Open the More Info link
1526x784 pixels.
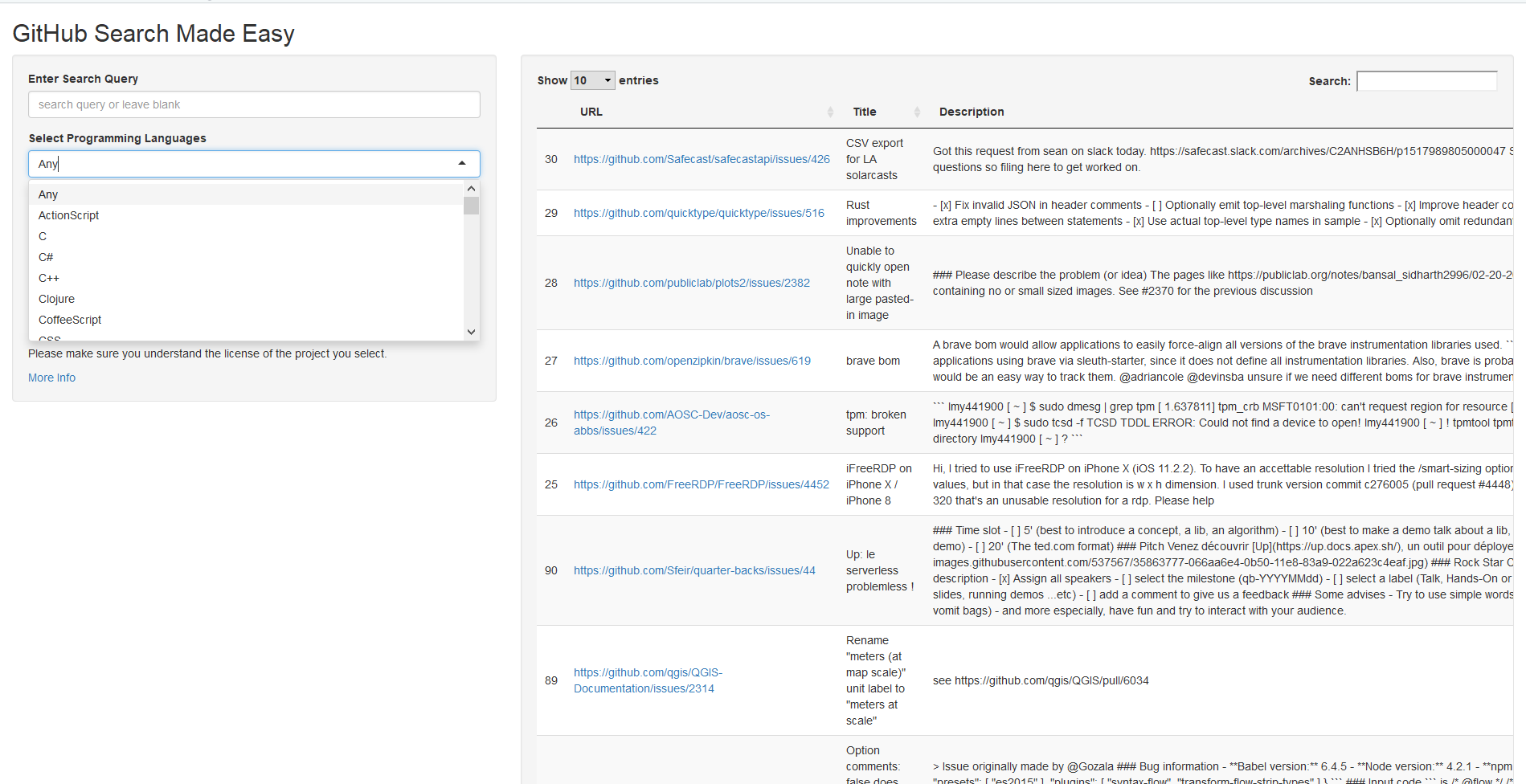[x=51, y=378]
